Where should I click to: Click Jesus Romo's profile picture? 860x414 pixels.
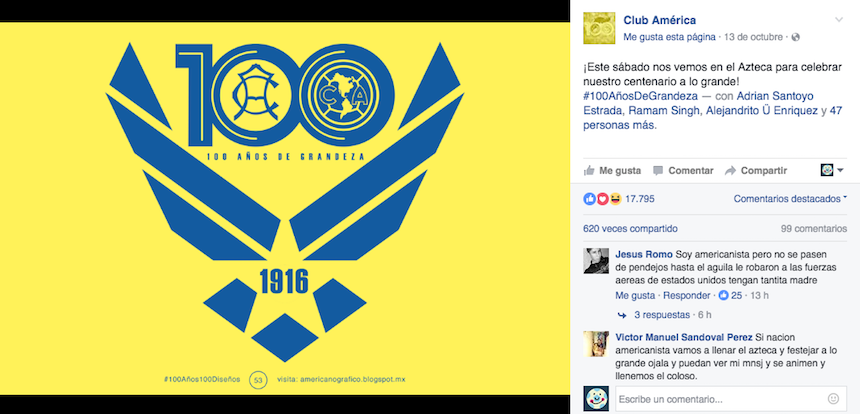(x=596, y=261)
